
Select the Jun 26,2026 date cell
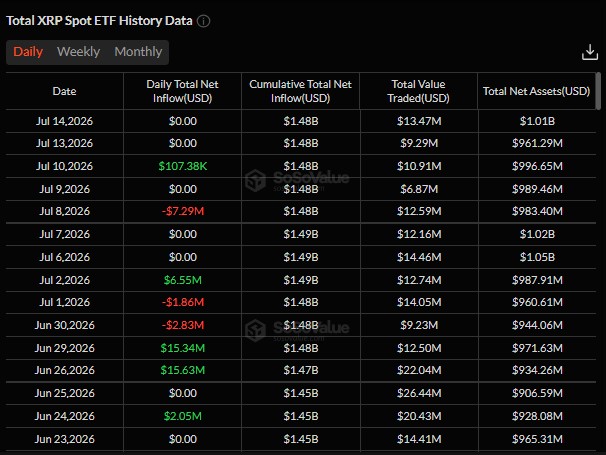tap(64, 370)
